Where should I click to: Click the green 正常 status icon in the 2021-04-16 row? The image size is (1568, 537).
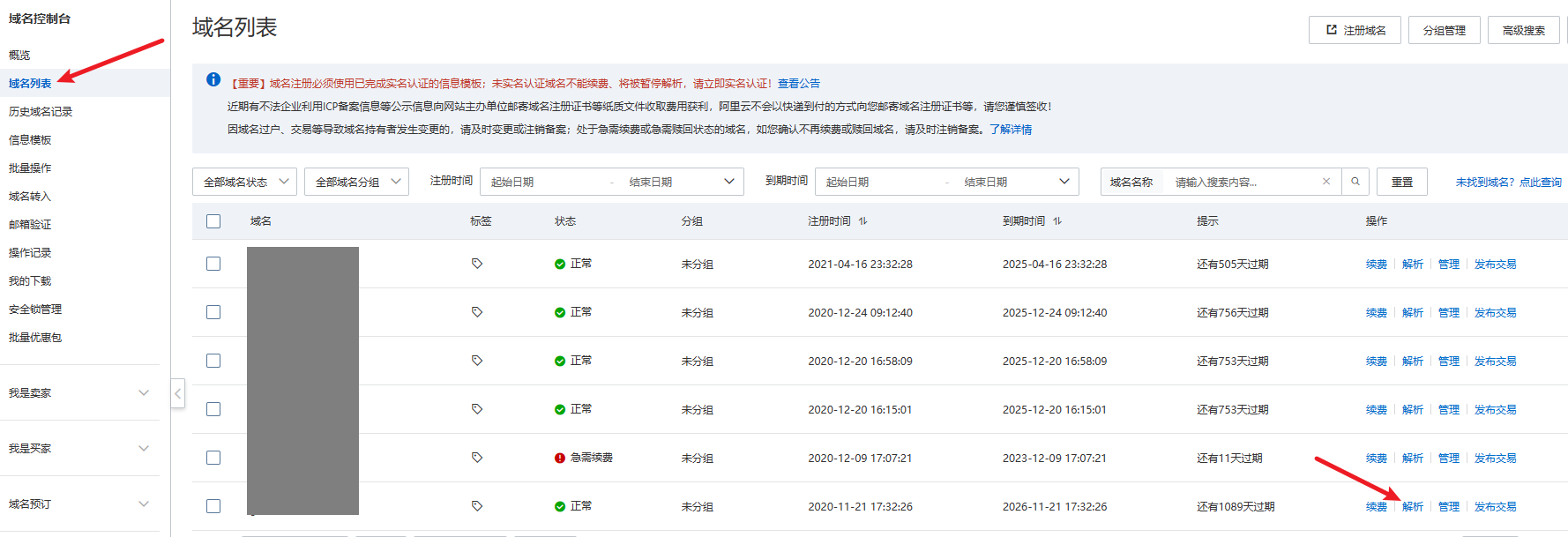tap(560, 264)
